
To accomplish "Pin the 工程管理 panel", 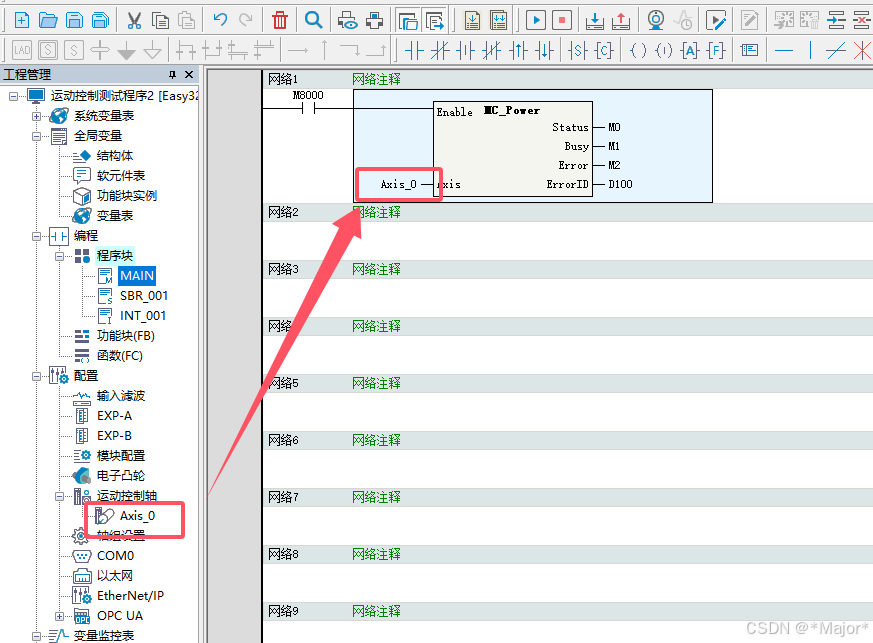I will pyautogui.click(x=172, y=74).
